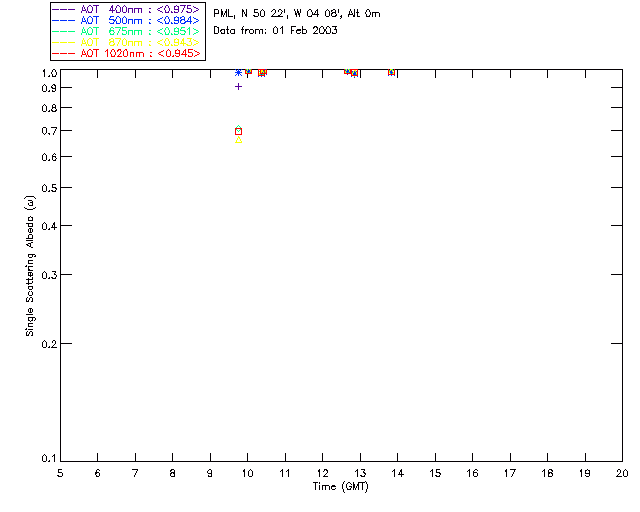
Task: Click the blue asterisk marker near 1.0
Action: click(238, 73)
